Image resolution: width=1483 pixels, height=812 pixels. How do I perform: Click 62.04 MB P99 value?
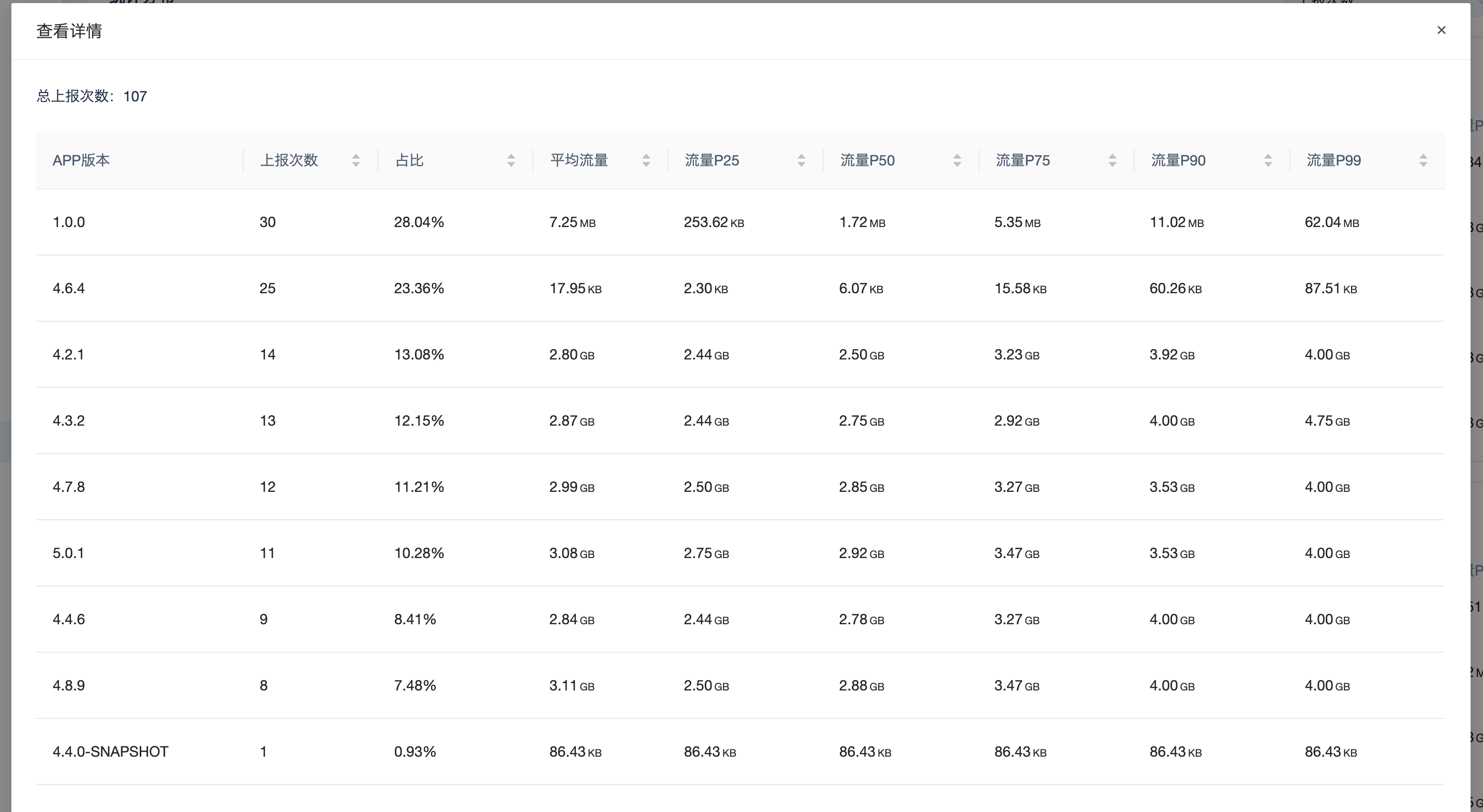pos(1331,222)
